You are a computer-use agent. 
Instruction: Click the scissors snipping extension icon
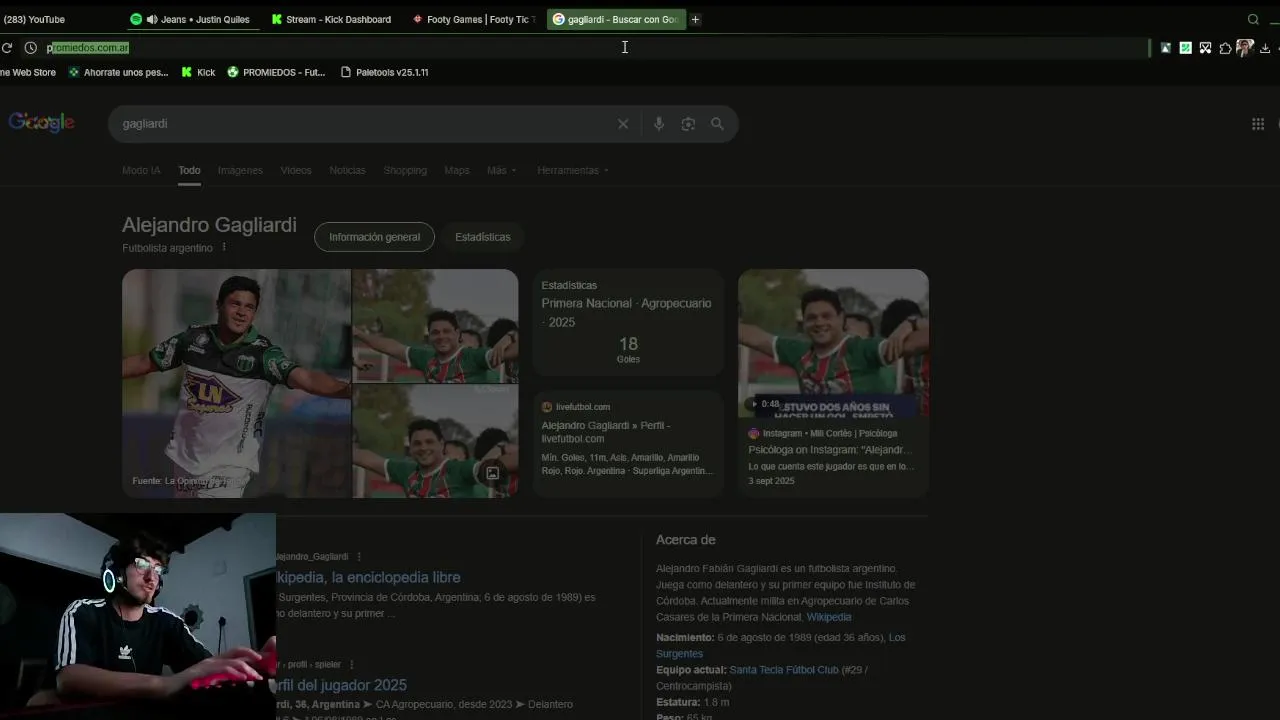1206,48
